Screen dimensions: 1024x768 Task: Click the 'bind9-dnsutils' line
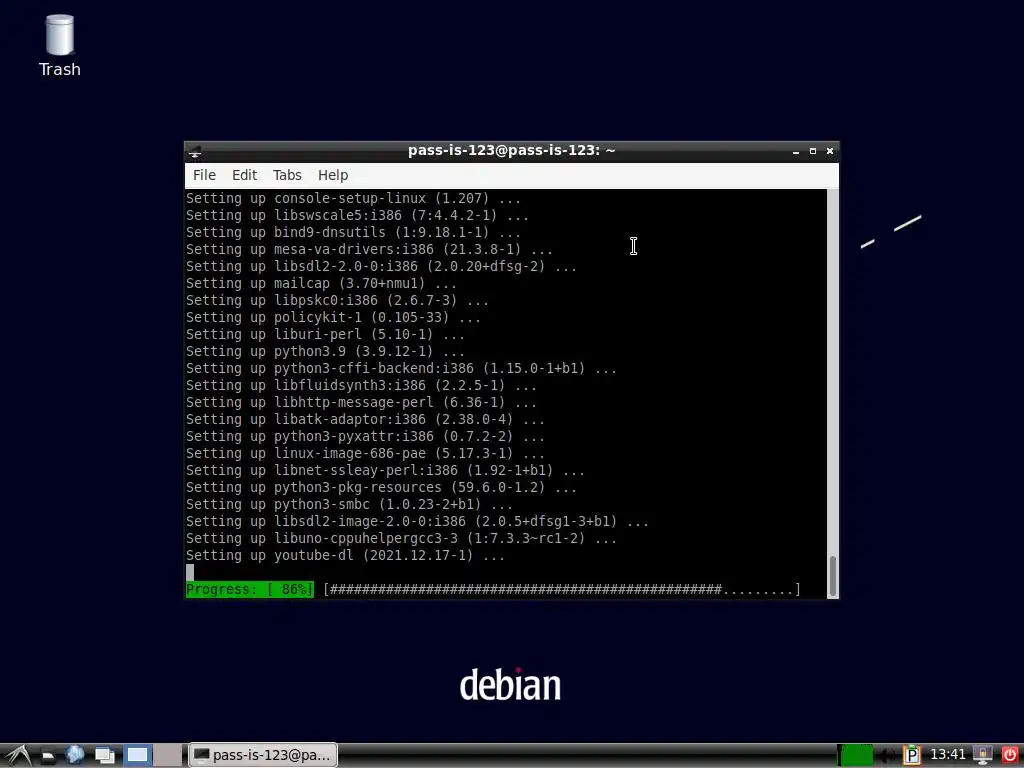(353, 232)
